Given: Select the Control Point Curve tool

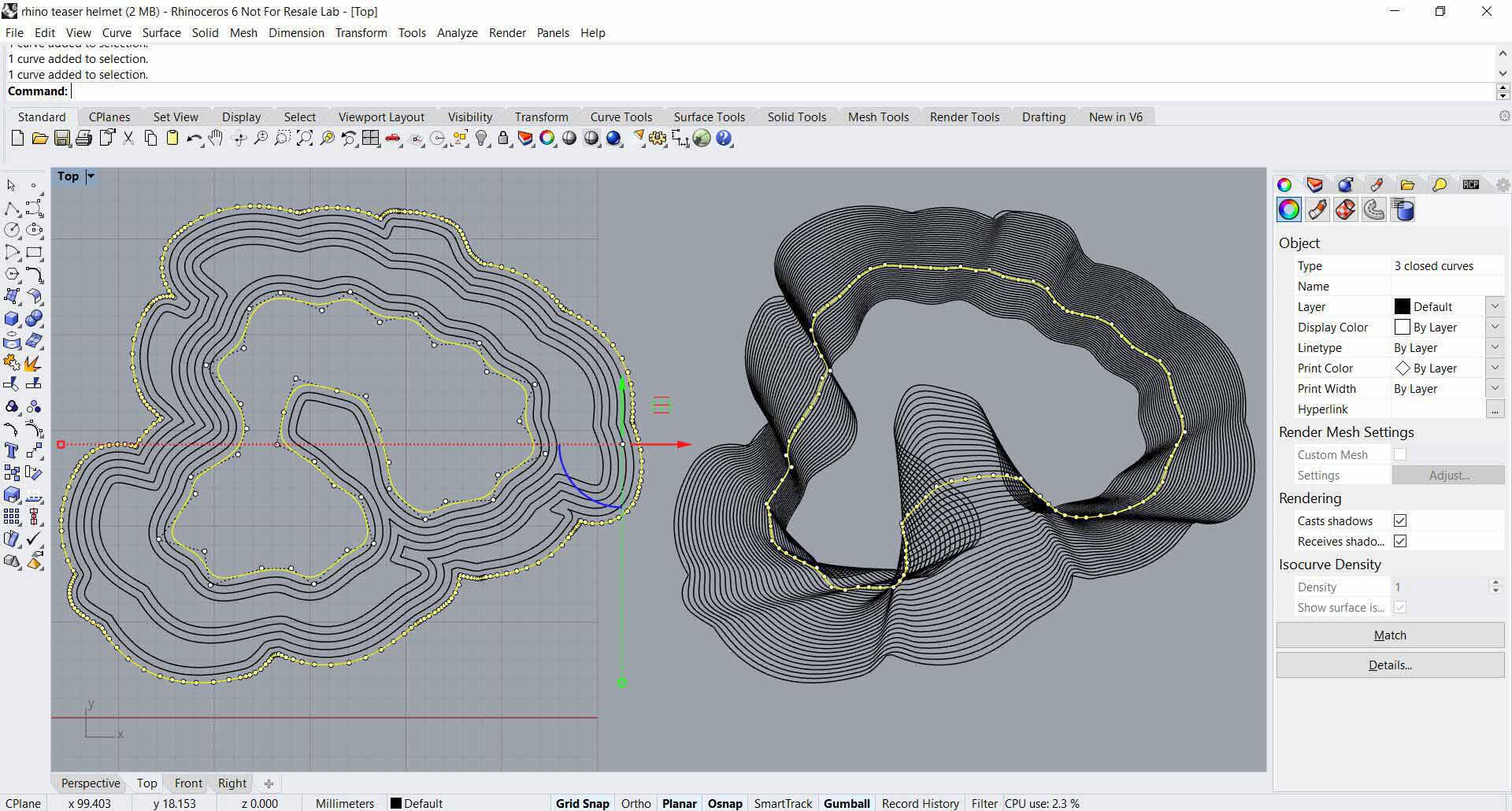Looking at the screenshot, I should point(33,208).
